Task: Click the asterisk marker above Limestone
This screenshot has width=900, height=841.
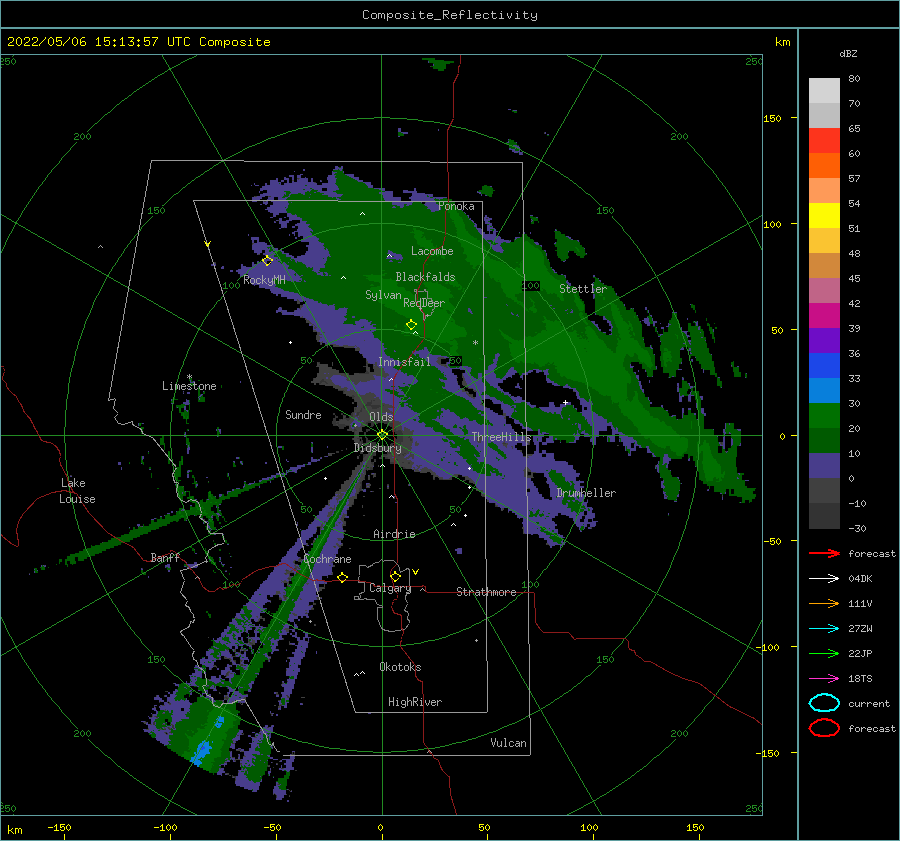Action: 189,377
